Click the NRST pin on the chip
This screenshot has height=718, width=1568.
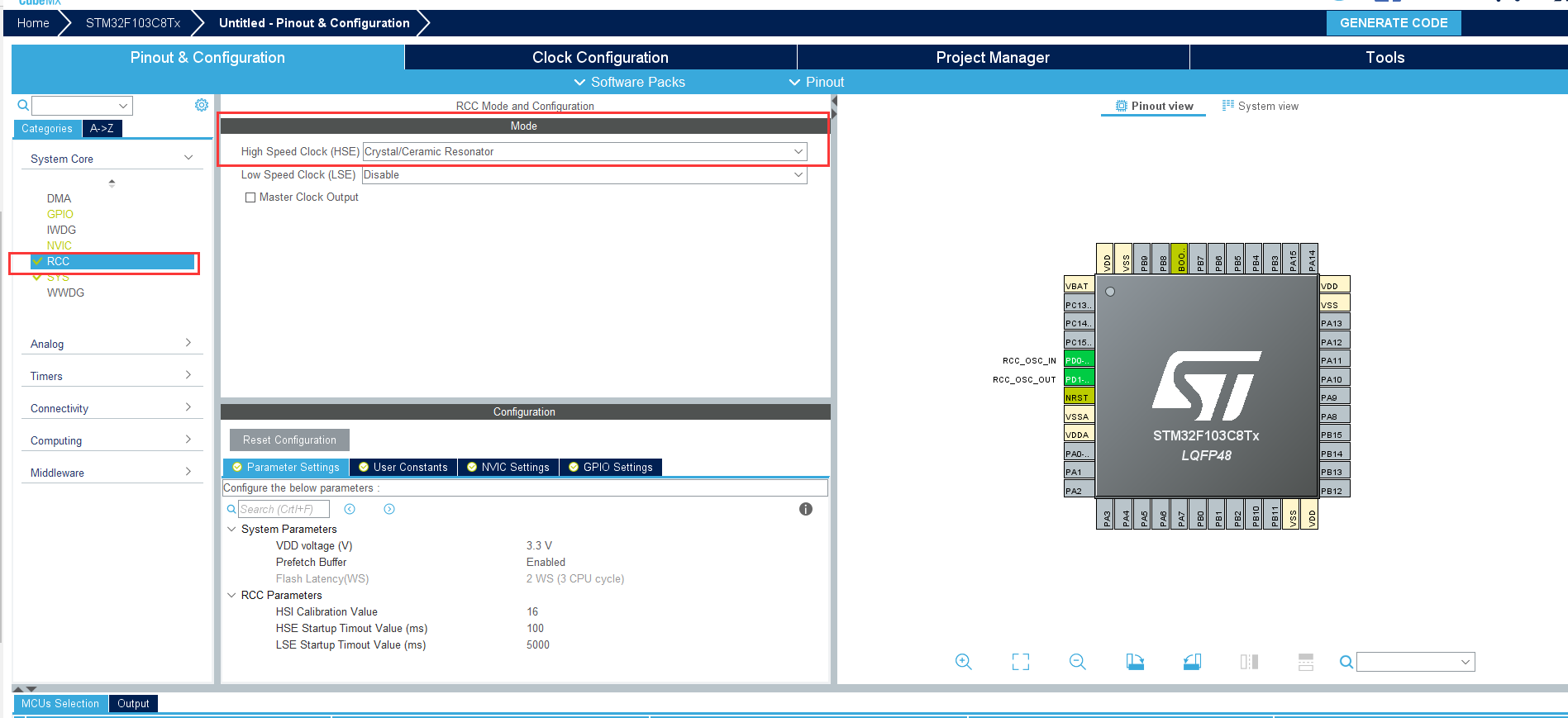coord(1079,397)
